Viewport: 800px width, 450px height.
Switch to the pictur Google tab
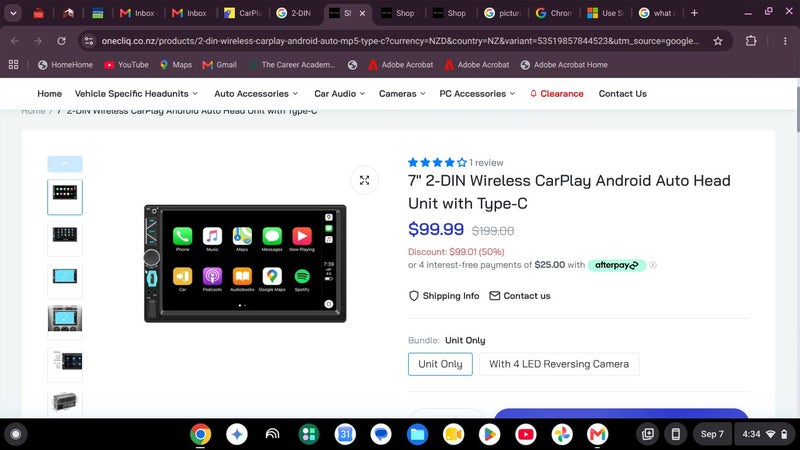pyautogui.click(x=502, y=13)
